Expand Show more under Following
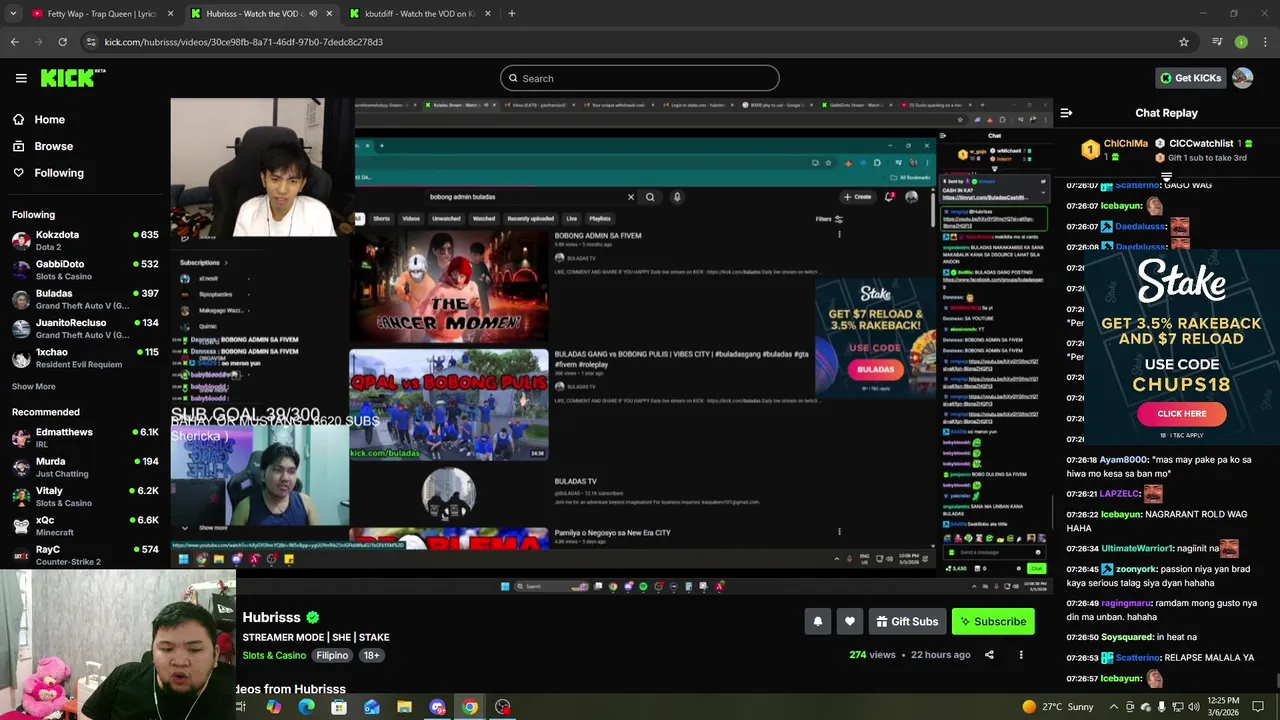The height and width of the screenshot is (720, 1280). (x=33, y=386)
